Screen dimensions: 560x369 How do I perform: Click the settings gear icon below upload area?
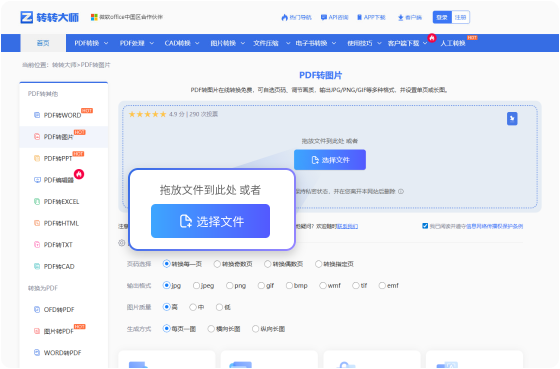[x=122, y=243]
